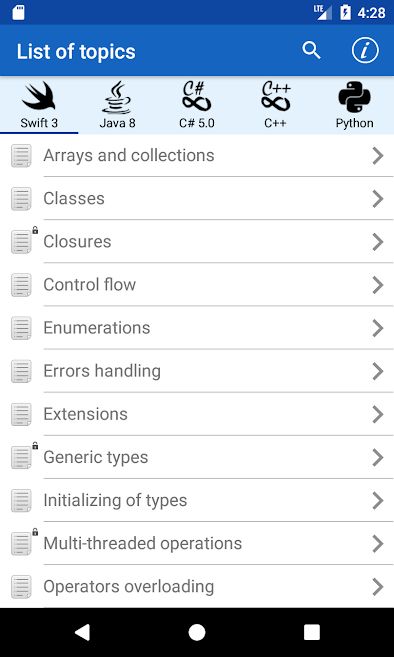Open Initializing of types topic
394x657 pixels.
(197, 500)
